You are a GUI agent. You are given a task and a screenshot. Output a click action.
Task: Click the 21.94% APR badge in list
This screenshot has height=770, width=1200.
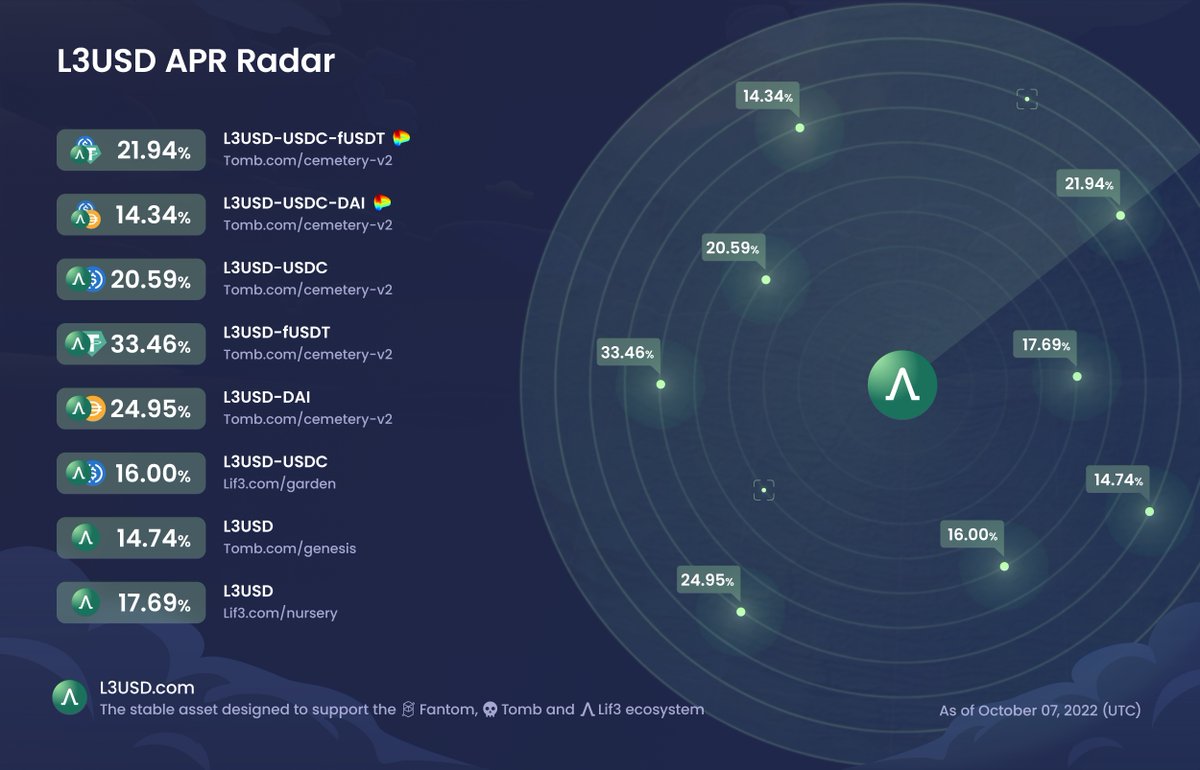131,151
